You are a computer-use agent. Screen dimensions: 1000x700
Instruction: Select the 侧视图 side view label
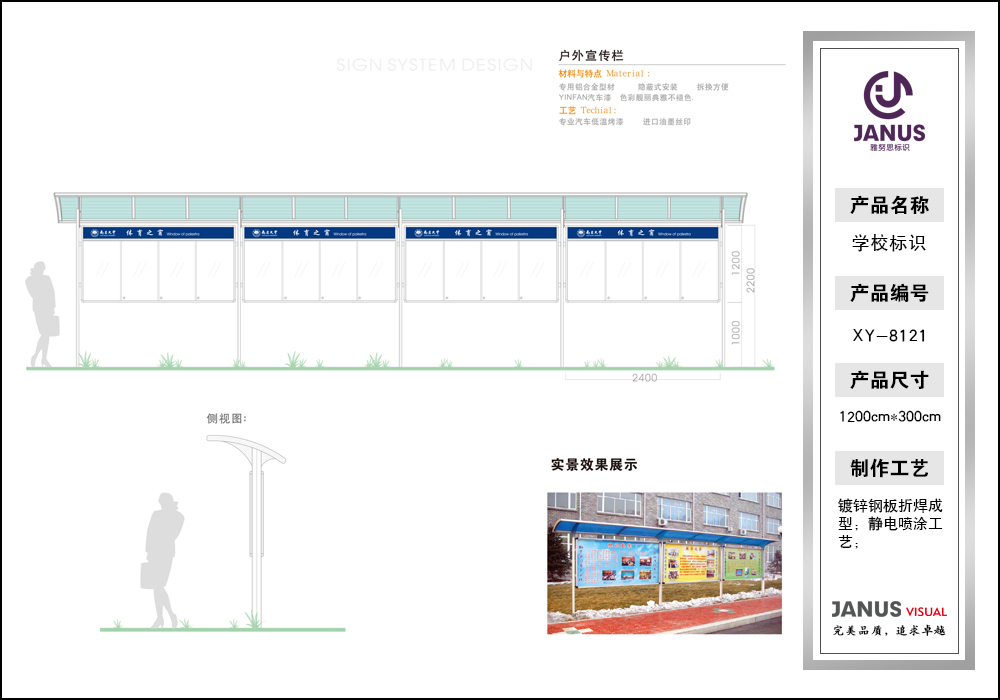226,418
